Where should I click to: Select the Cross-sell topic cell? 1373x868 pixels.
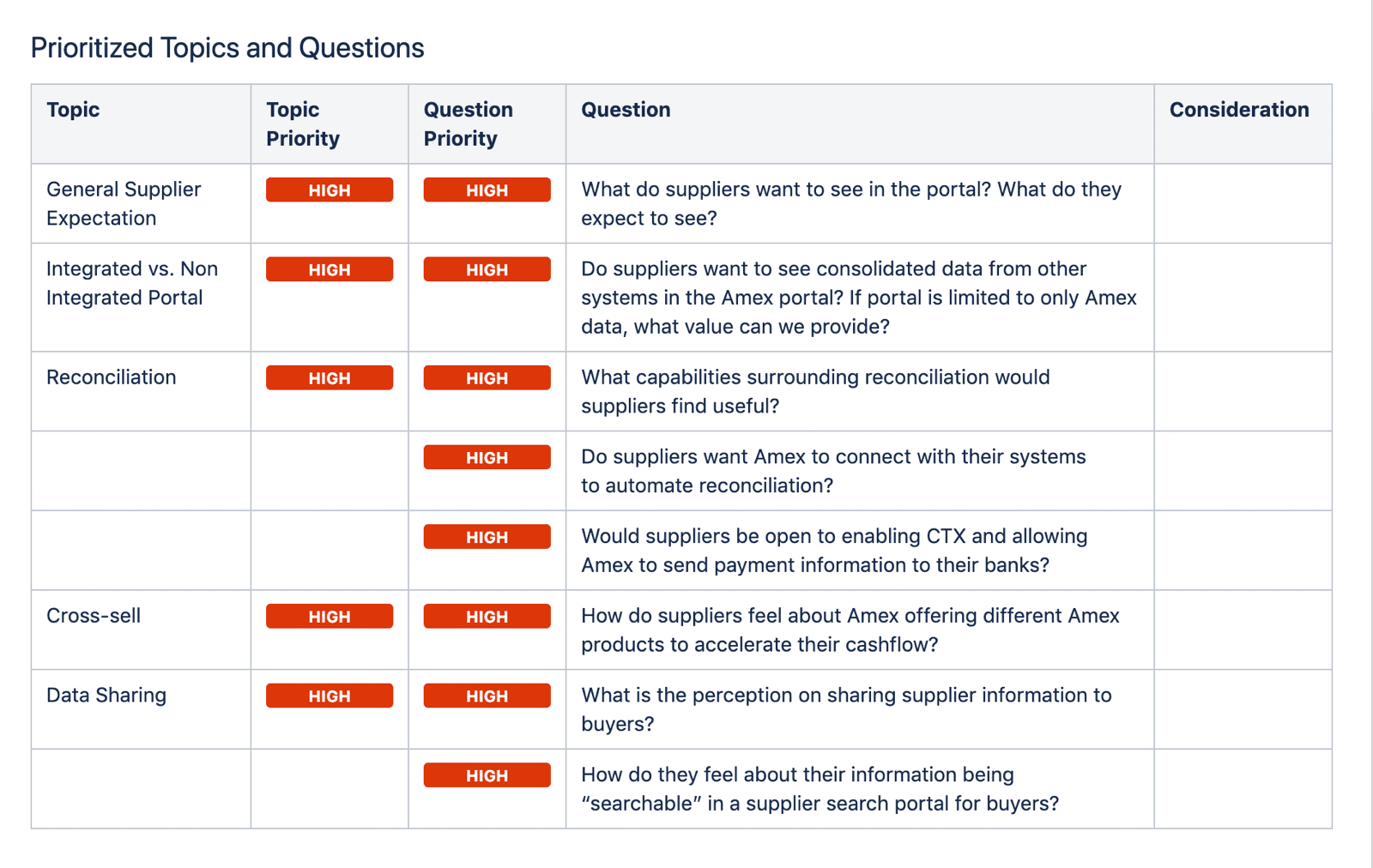click(141, 630)
